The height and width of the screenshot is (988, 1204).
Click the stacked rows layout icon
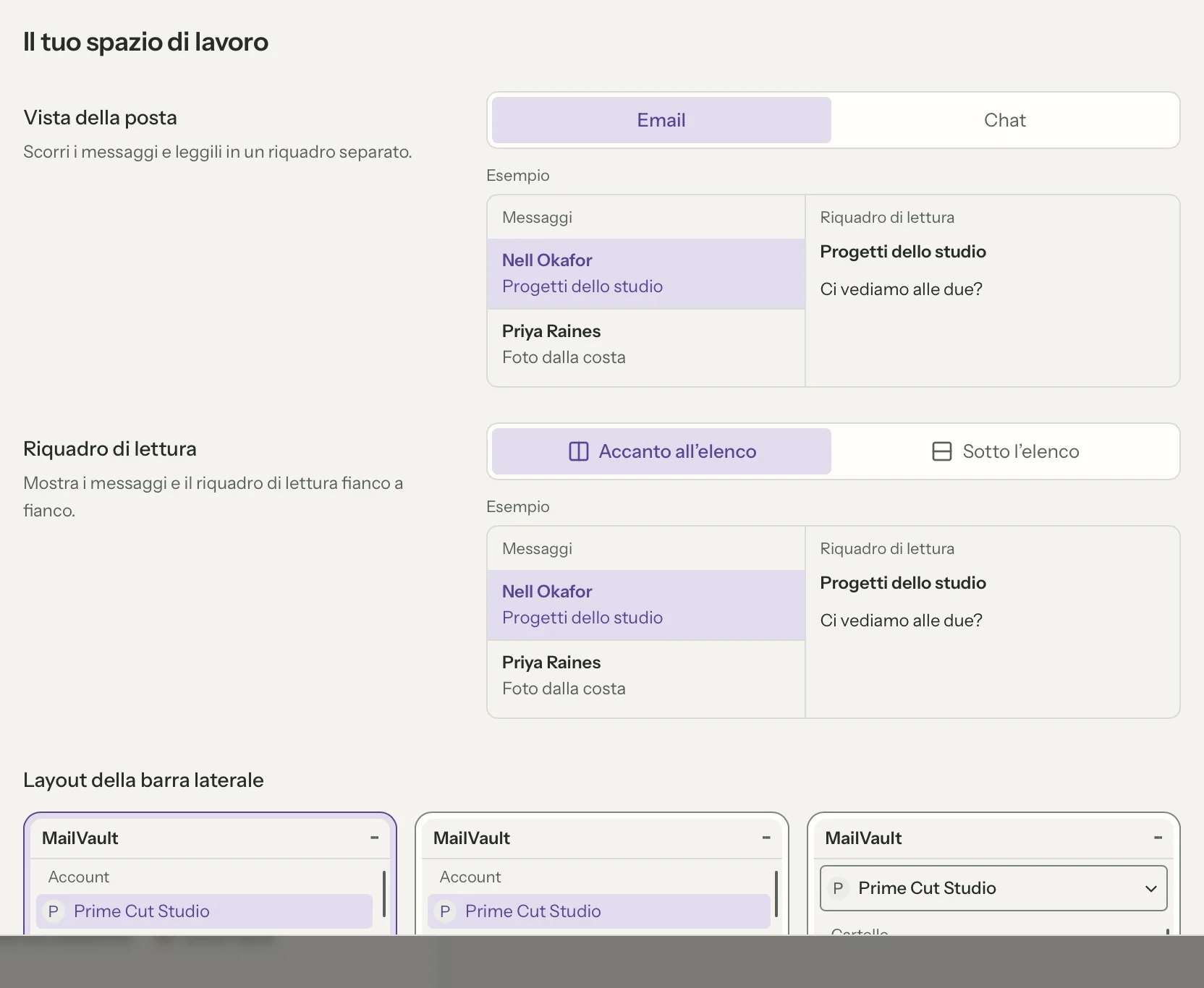click(942, 451)
